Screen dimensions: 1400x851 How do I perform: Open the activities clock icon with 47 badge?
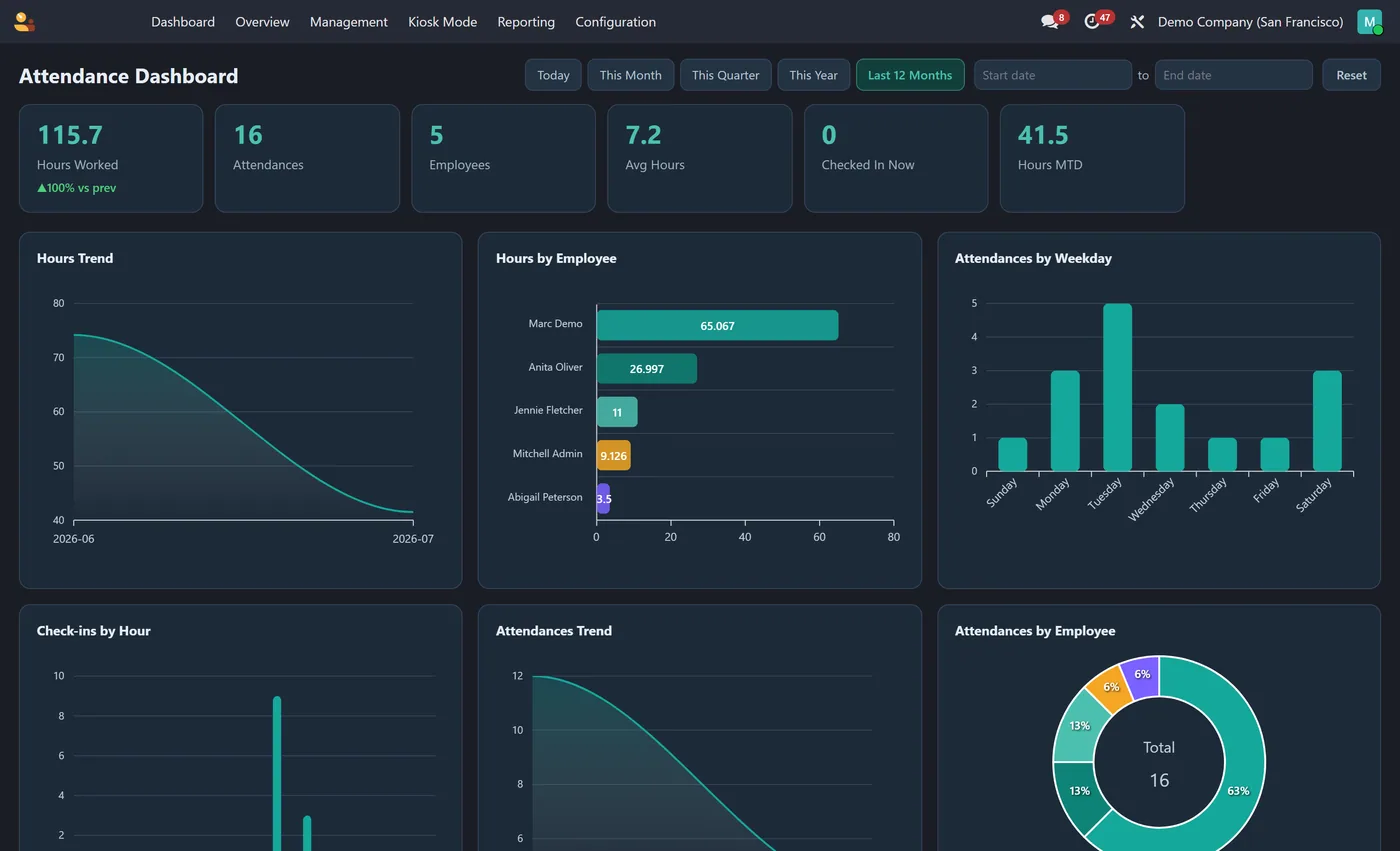pos(1092,22)
